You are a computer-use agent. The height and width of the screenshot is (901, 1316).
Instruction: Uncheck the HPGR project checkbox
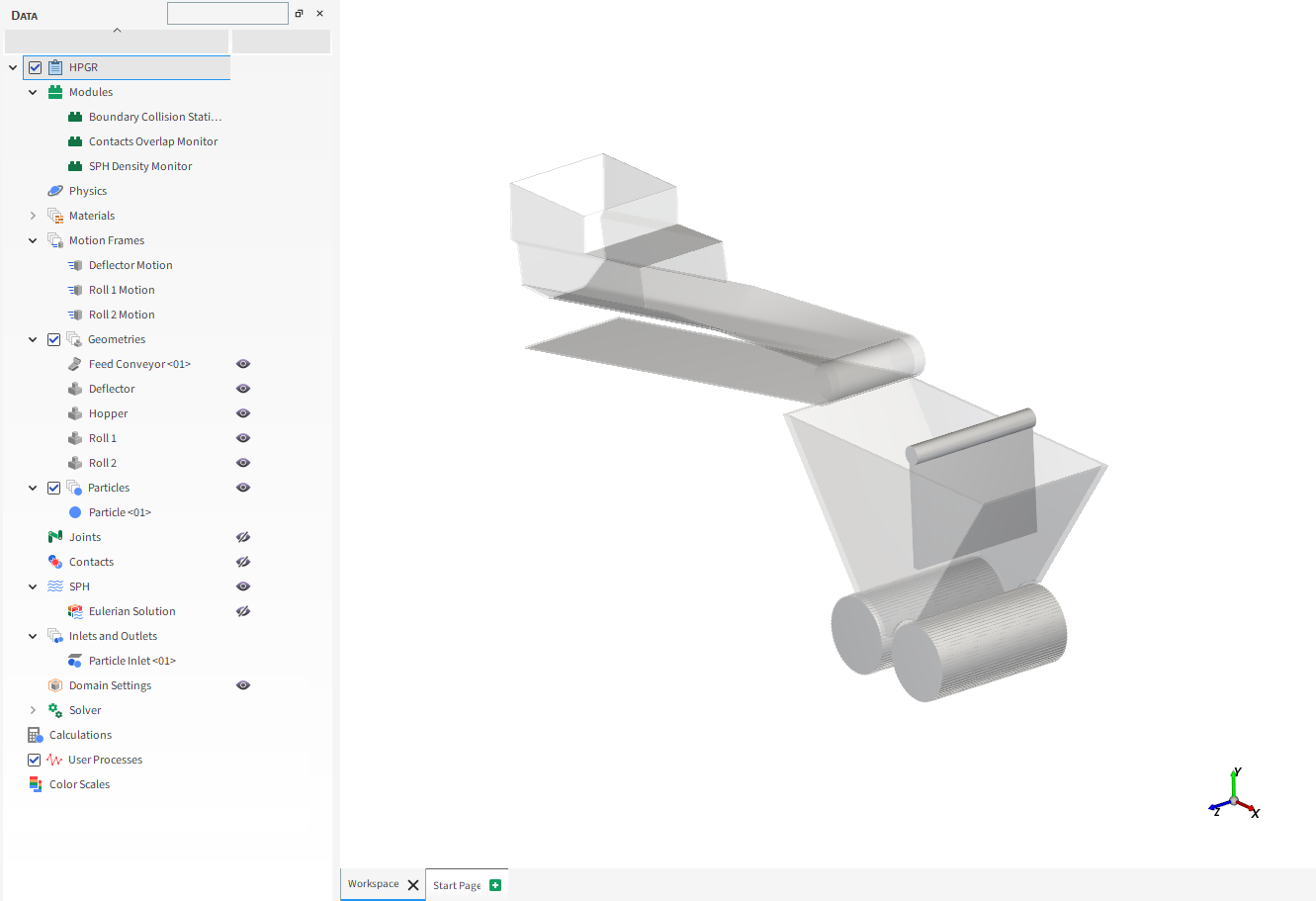36,67
